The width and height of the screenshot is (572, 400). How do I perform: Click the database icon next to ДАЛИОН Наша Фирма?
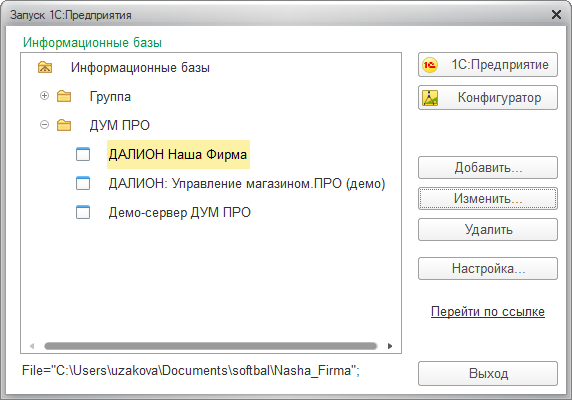pyautogui.click(x=83, y=154)
